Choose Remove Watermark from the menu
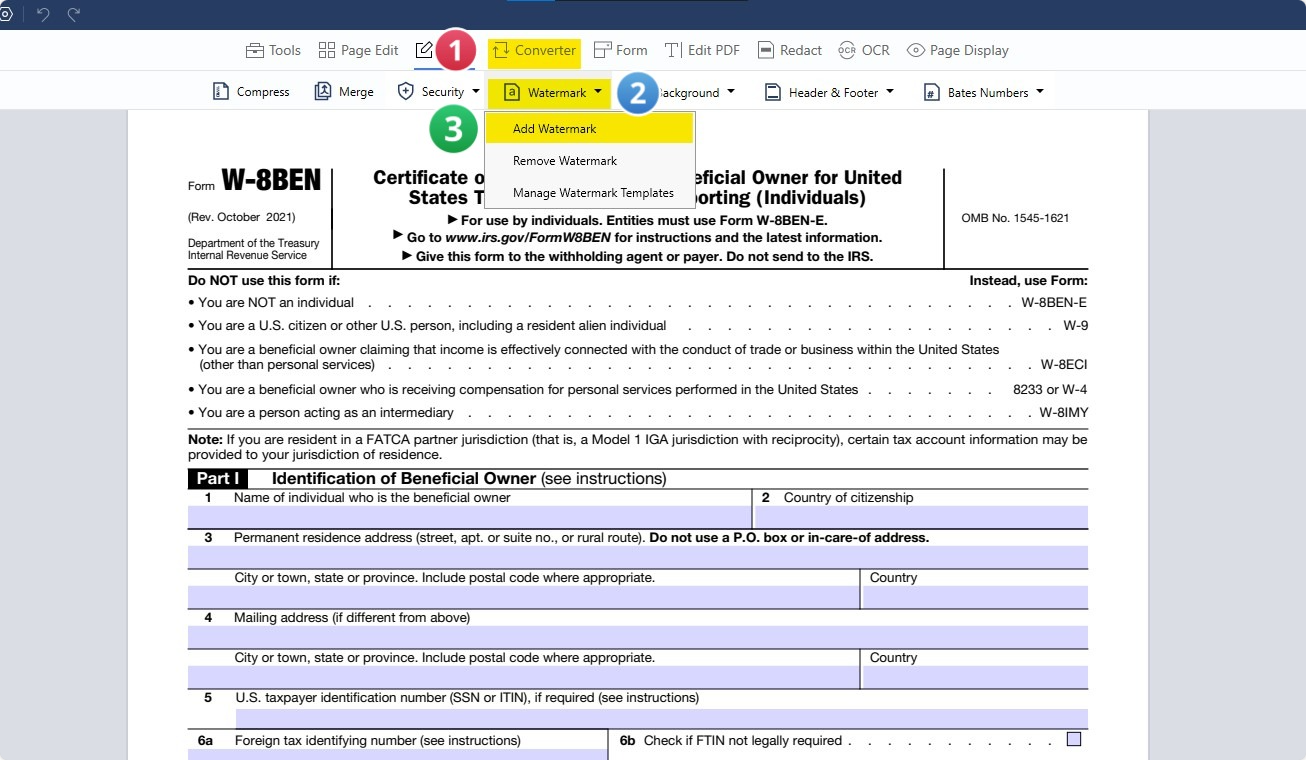Image resolution: width=1306 pixels, height=760 pixels. 589,160
